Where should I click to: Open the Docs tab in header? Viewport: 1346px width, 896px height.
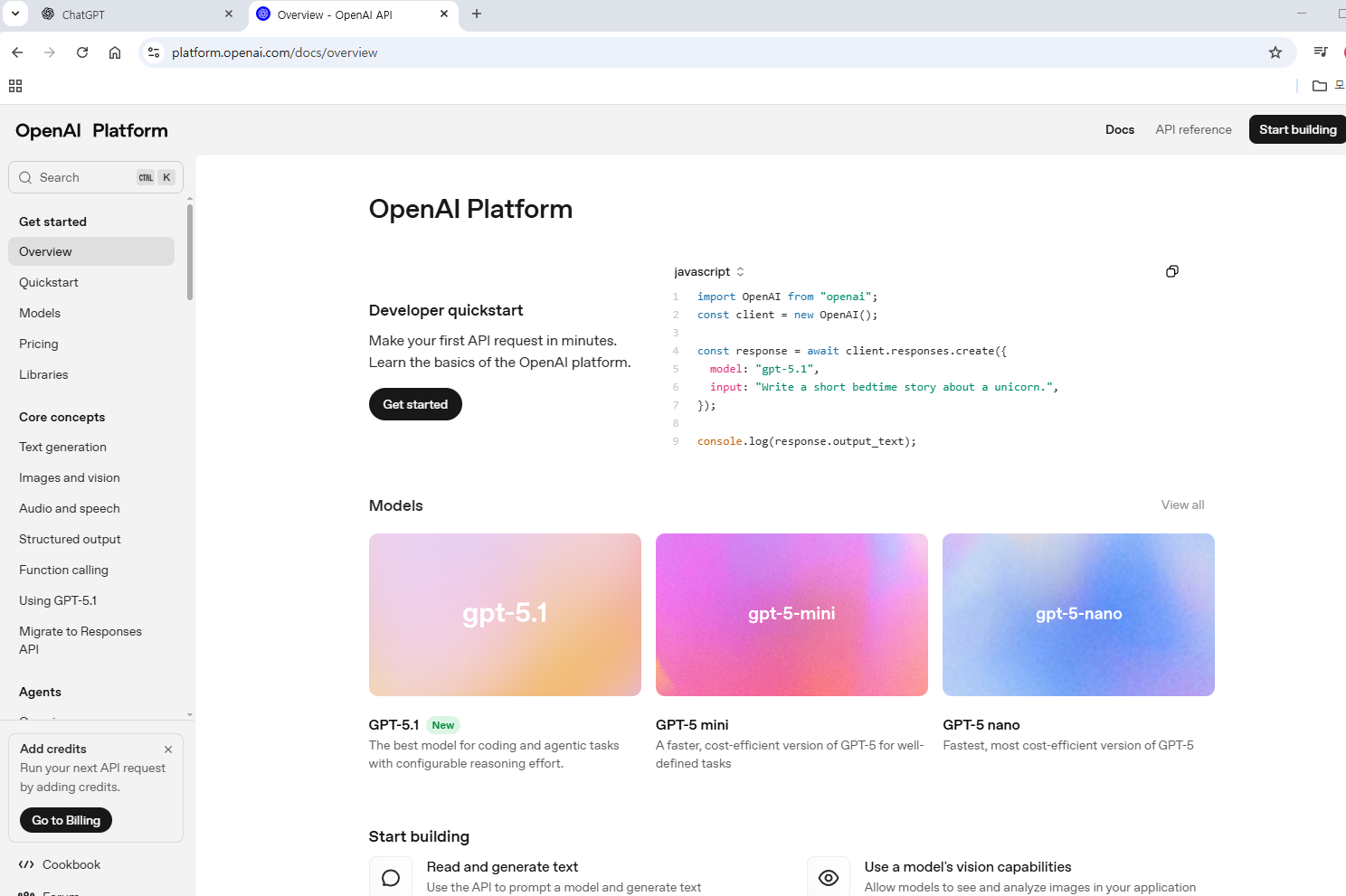pyautogui.click(x=1120, y=129)
